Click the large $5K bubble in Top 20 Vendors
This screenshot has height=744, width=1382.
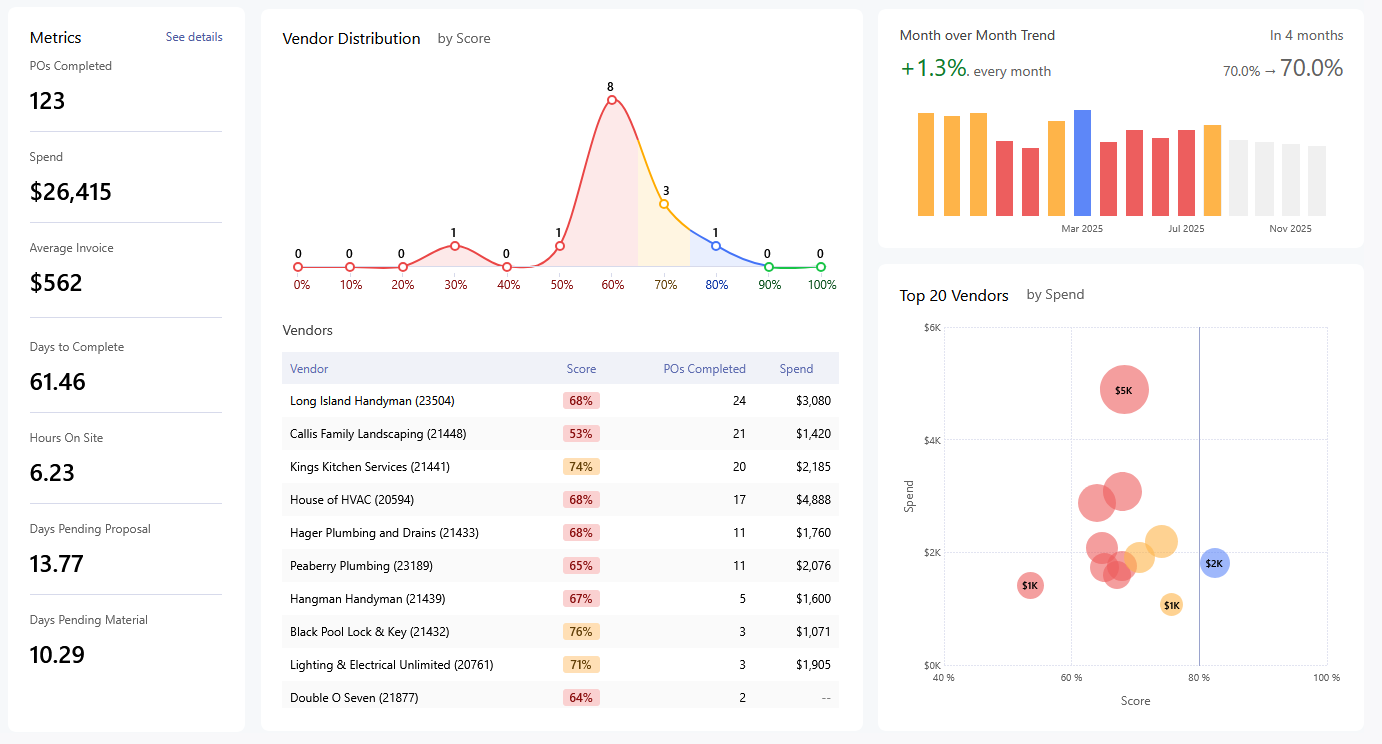(x=1124, y=390)
